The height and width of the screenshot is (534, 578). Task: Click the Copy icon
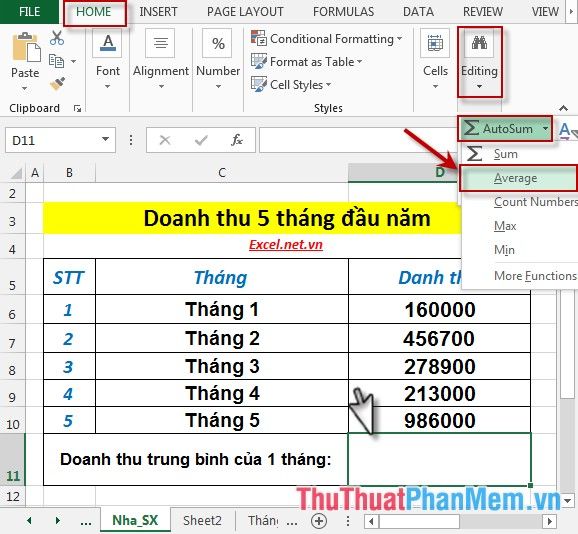point(57,61)
